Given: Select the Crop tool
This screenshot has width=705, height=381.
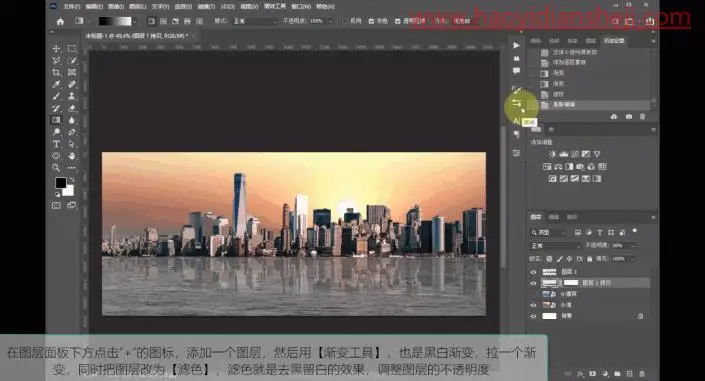Looking at the screenshot, I should 56,72.
